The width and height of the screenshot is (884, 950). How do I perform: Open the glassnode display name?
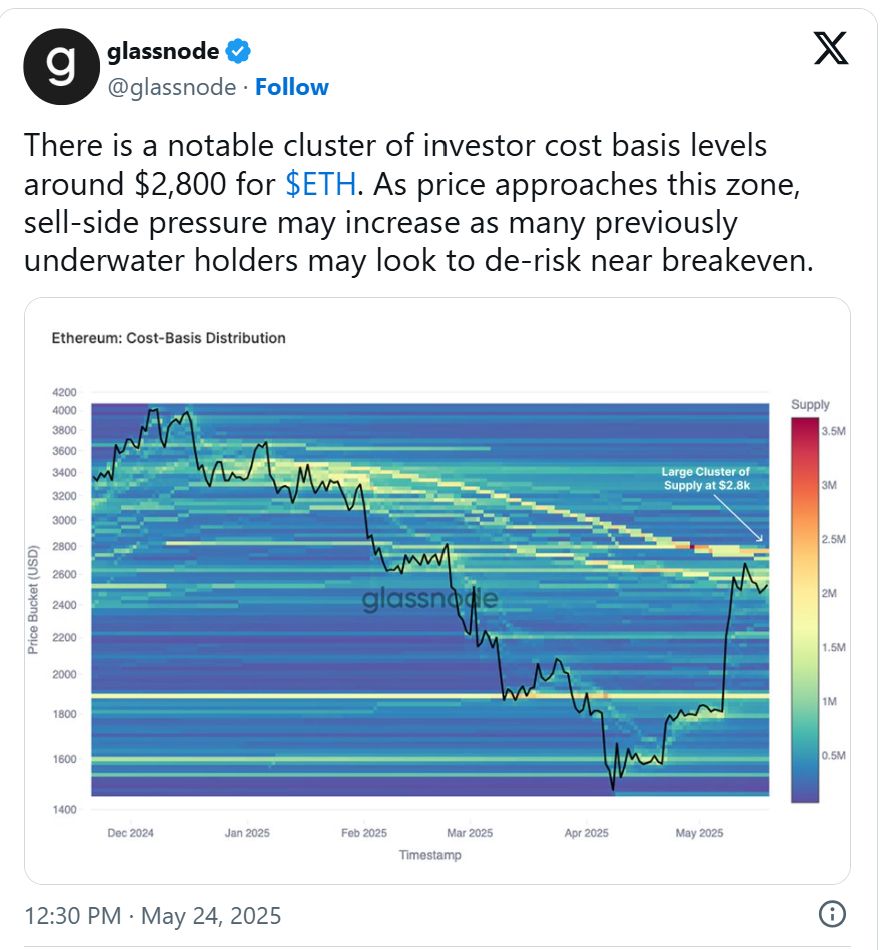[162, 49]
